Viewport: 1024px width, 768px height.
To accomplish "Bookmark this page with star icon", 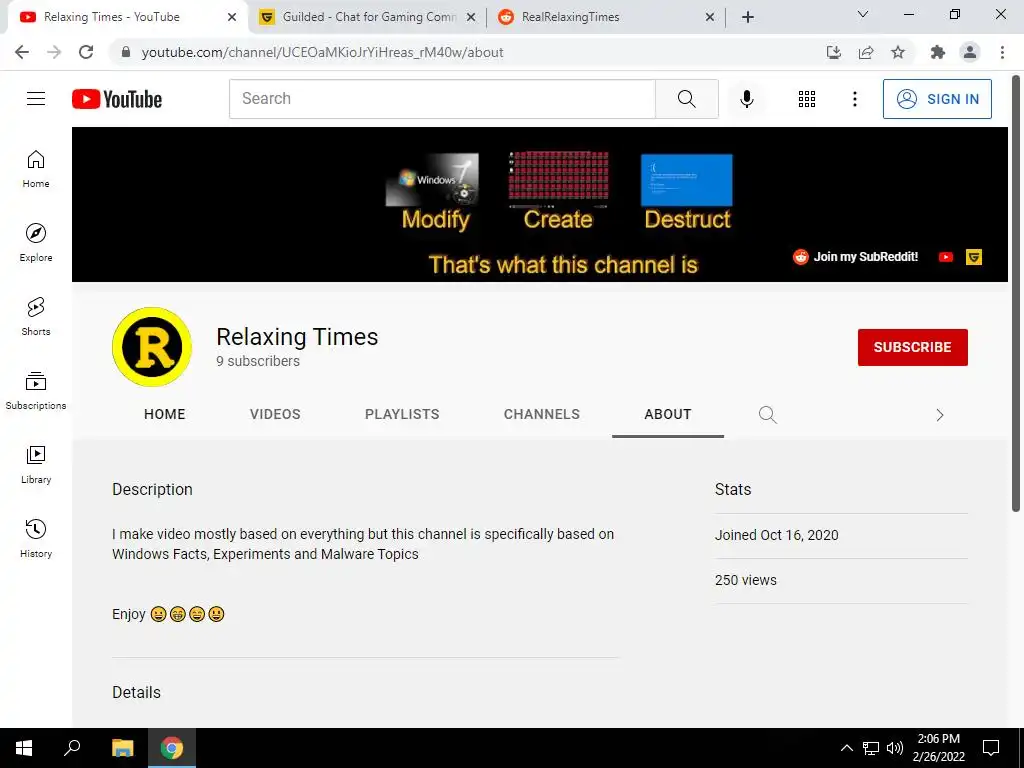I will point(898,52).
